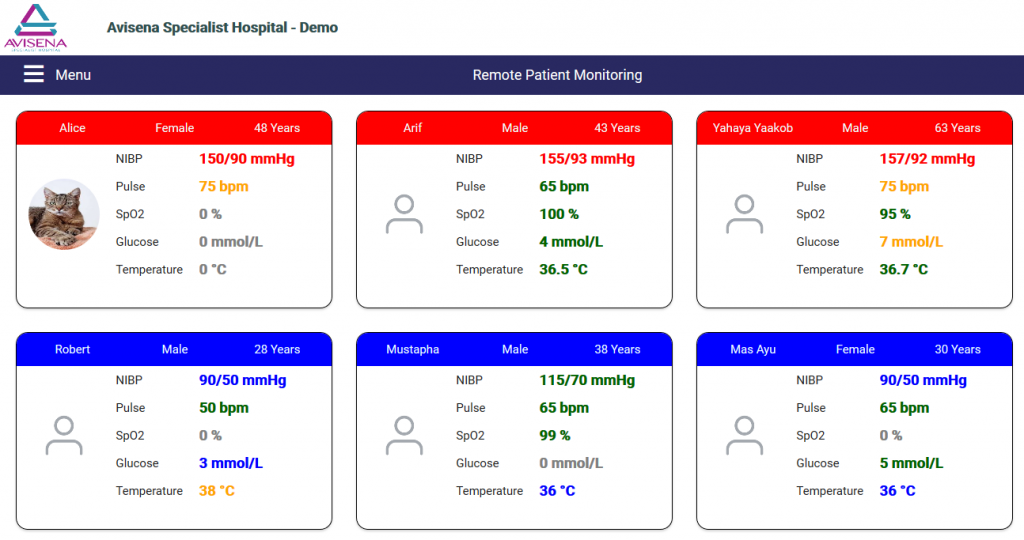
Task: Click Alice's cat profile photo
Action: [64, 214]
